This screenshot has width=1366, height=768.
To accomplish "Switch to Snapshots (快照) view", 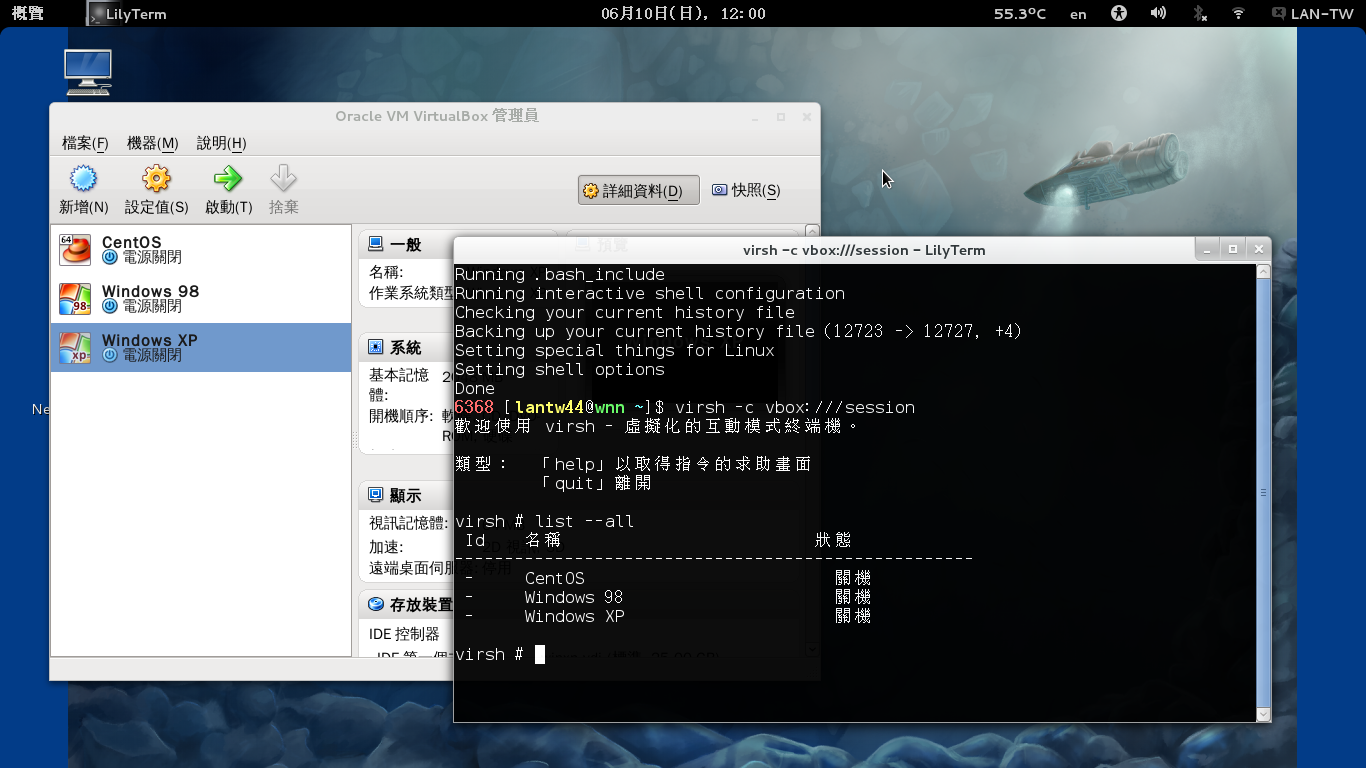I will point(746,190).
